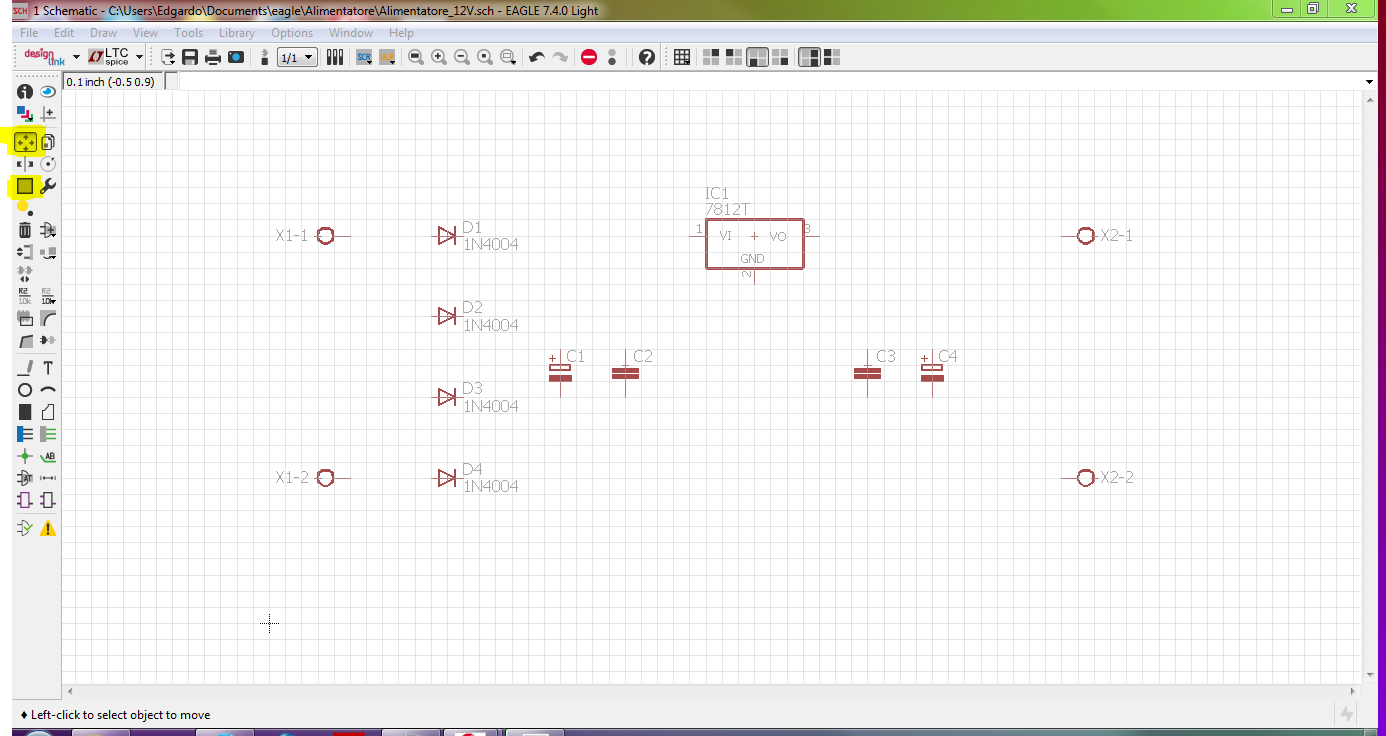The width and height of the screenshot is (1386, 736).
Task: Select the Group tool
Action: tap(25, 186)
